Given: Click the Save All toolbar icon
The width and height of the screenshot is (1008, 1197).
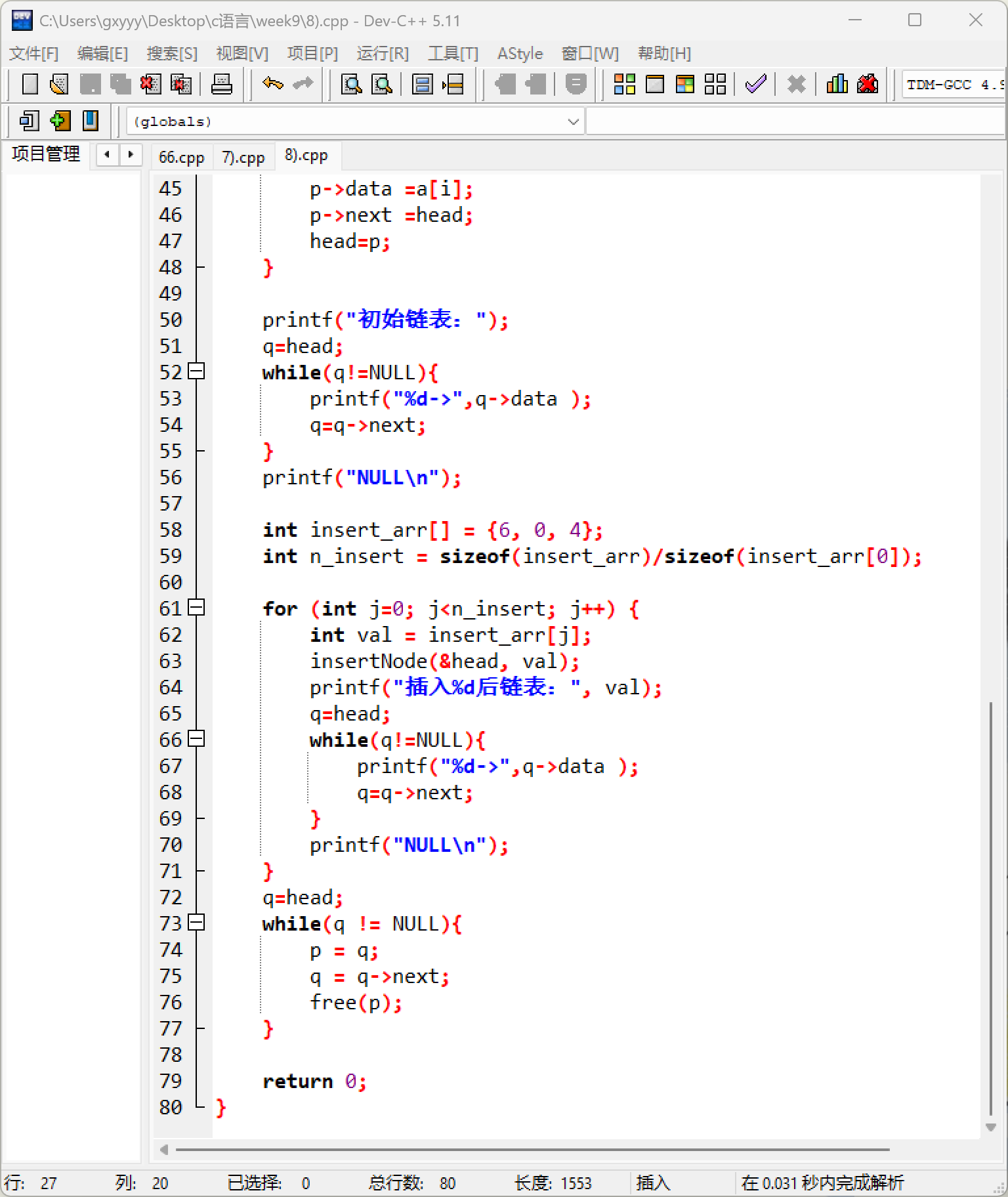Looking at the screenshot, I should pos(120,84).
